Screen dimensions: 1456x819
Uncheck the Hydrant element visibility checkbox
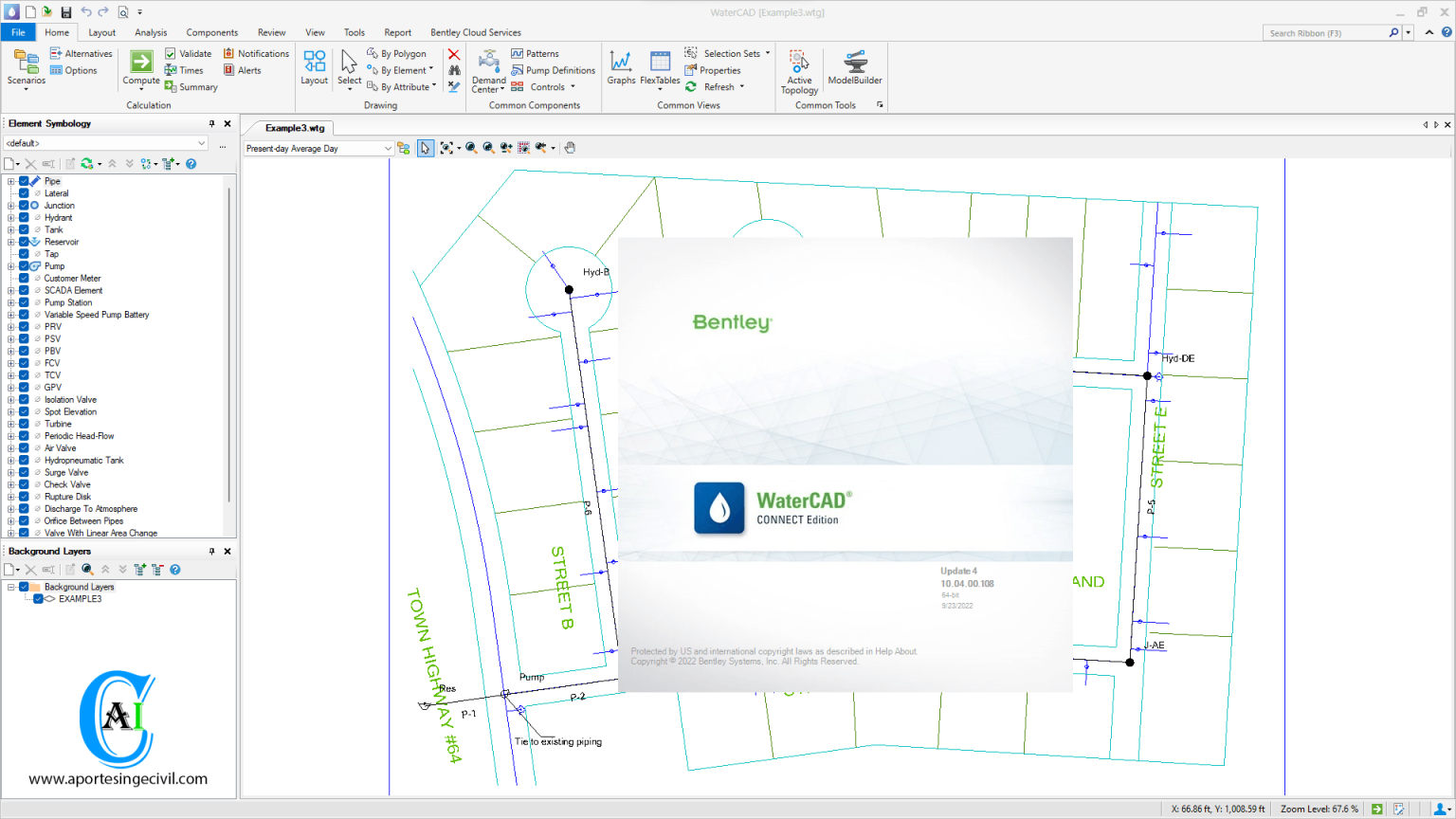[x=22, y=217]
